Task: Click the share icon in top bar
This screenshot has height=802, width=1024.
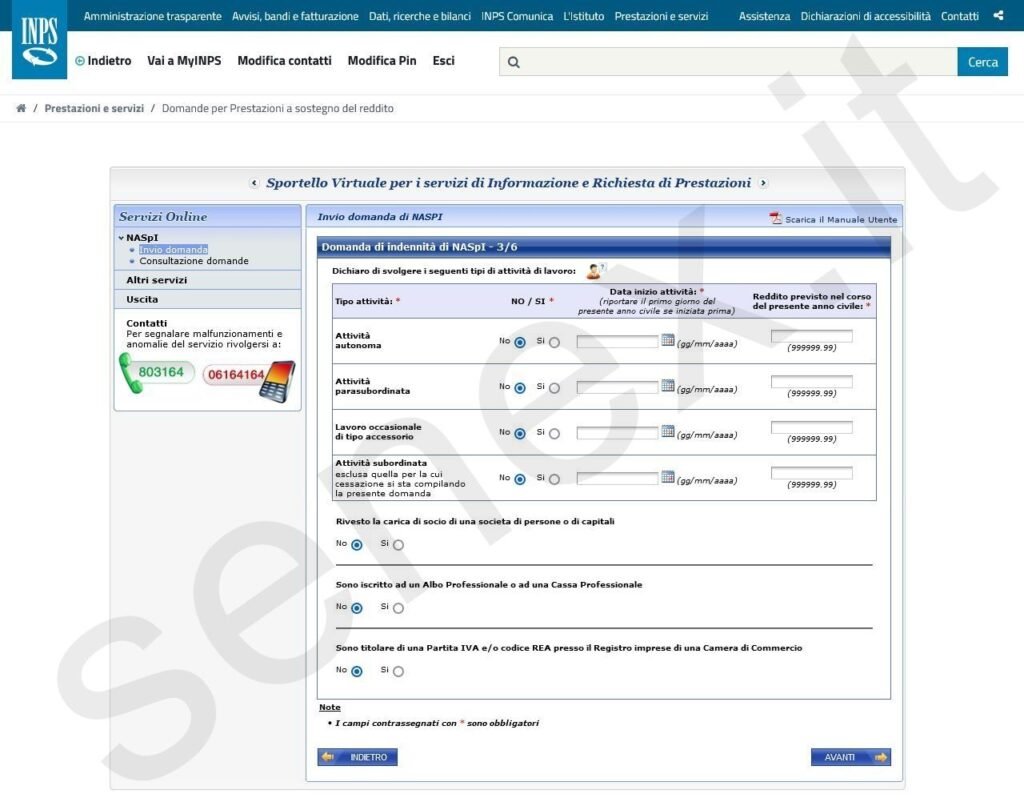Action: pos(998,16)
